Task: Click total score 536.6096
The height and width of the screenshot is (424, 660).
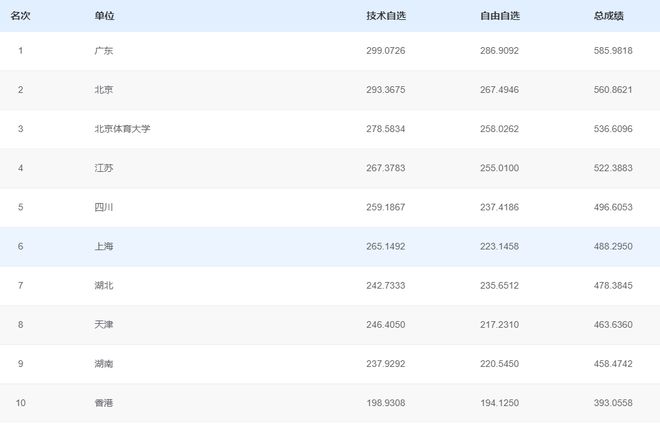Action: (612, 129)
